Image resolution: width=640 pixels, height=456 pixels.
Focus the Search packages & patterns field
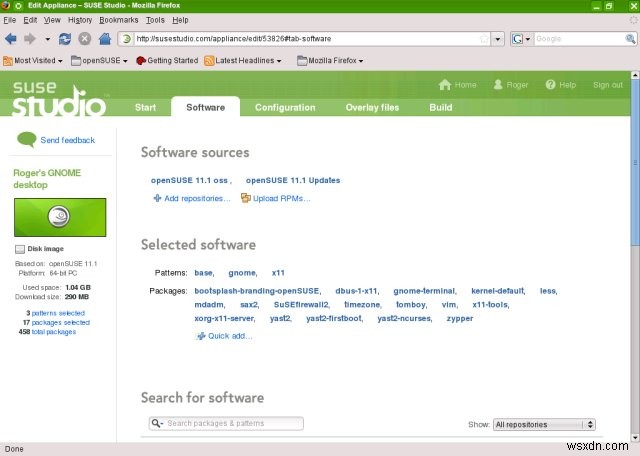click(x=226, y=423)
